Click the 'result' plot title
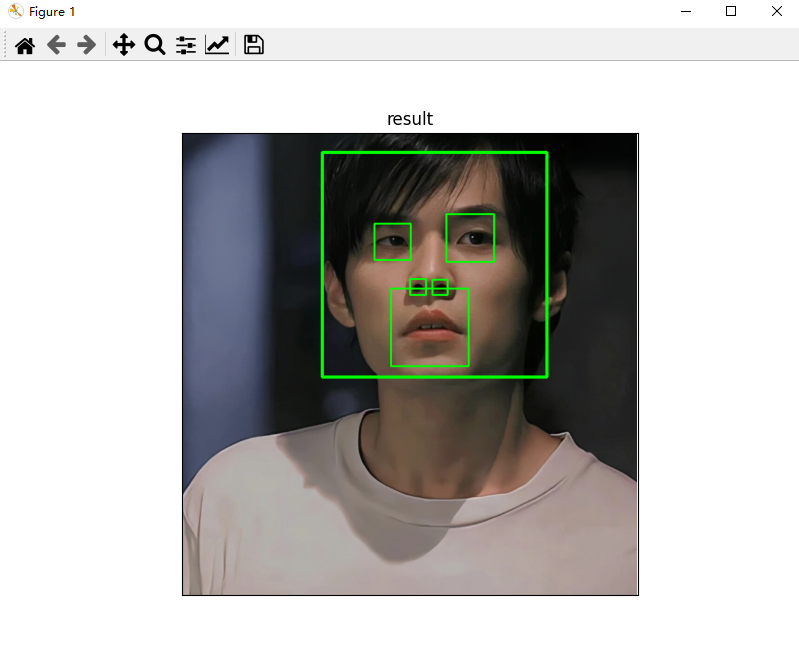Viewport: 799px width, 659px height. pyautogui.click(x=410, y=119)
